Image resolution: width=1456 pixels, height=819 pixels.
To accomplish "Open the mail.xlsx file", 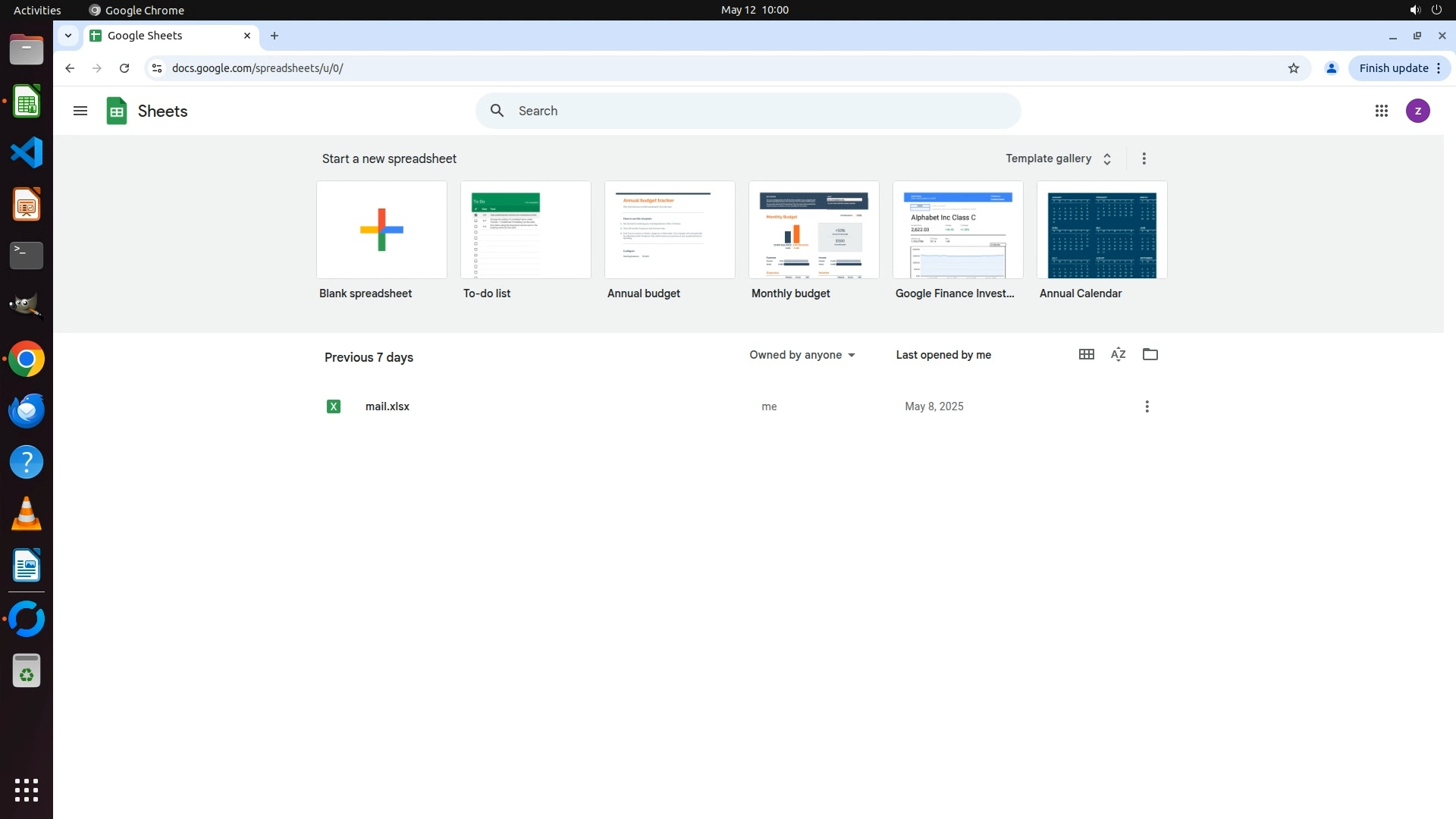I will pos(388,406).
